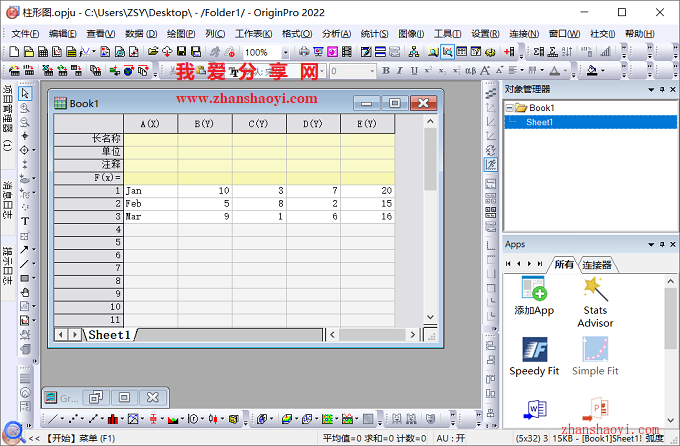
Task: Click the contour plot icon
Action: coord(327,419)
